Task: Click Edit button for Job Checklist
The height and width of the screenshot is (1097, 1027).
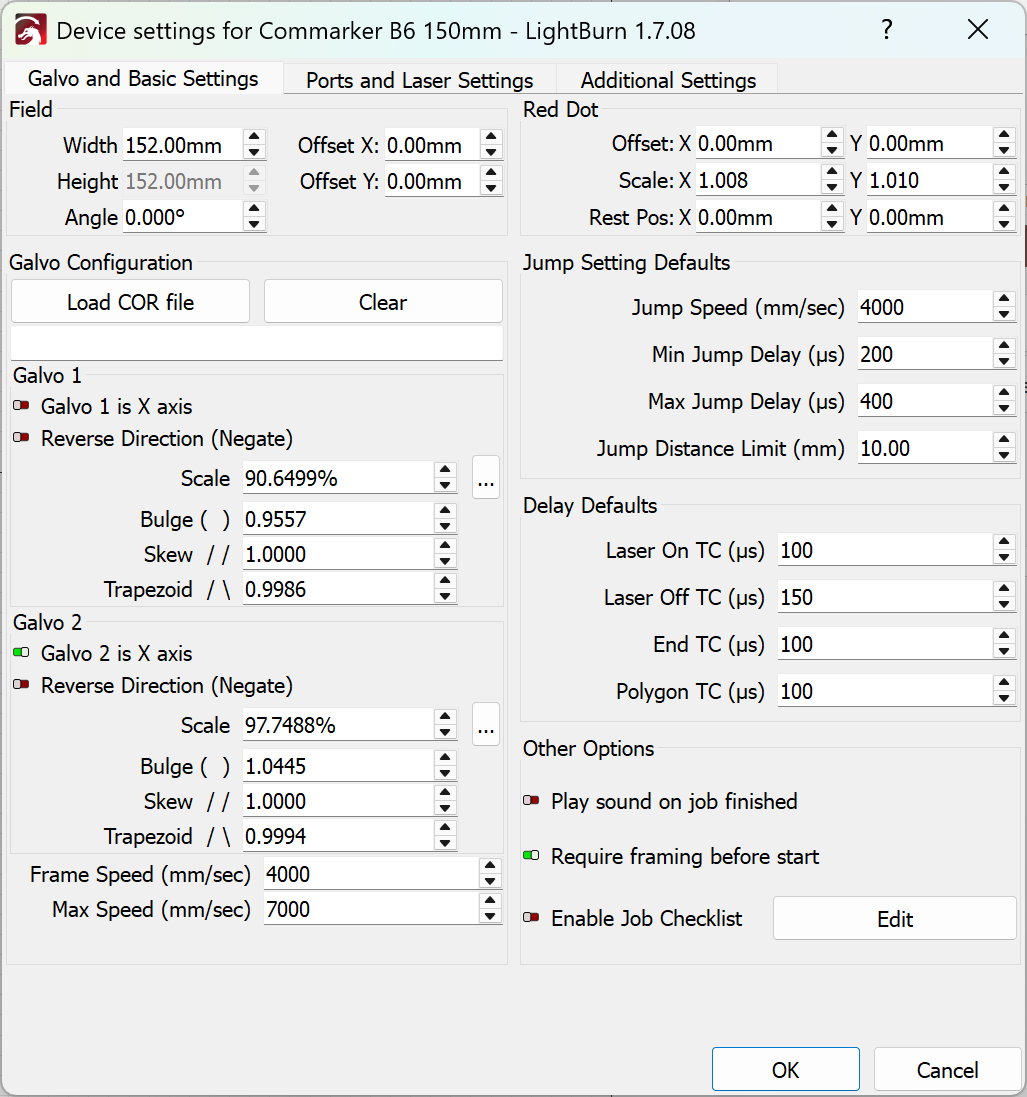Action: click(894, 919)
